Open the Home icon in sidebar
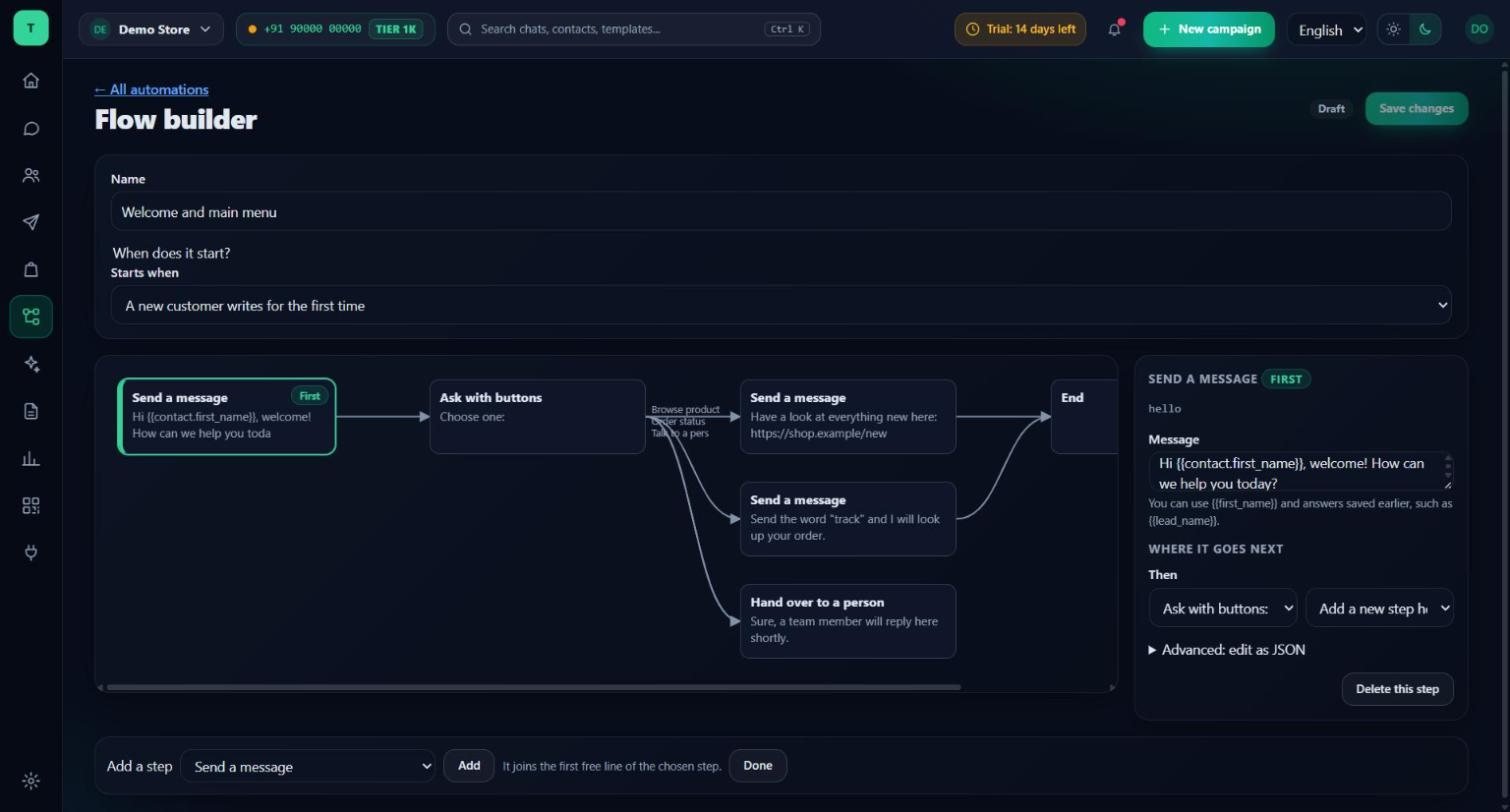This screenshot has height=812, width=1510. tap(31, 81)
